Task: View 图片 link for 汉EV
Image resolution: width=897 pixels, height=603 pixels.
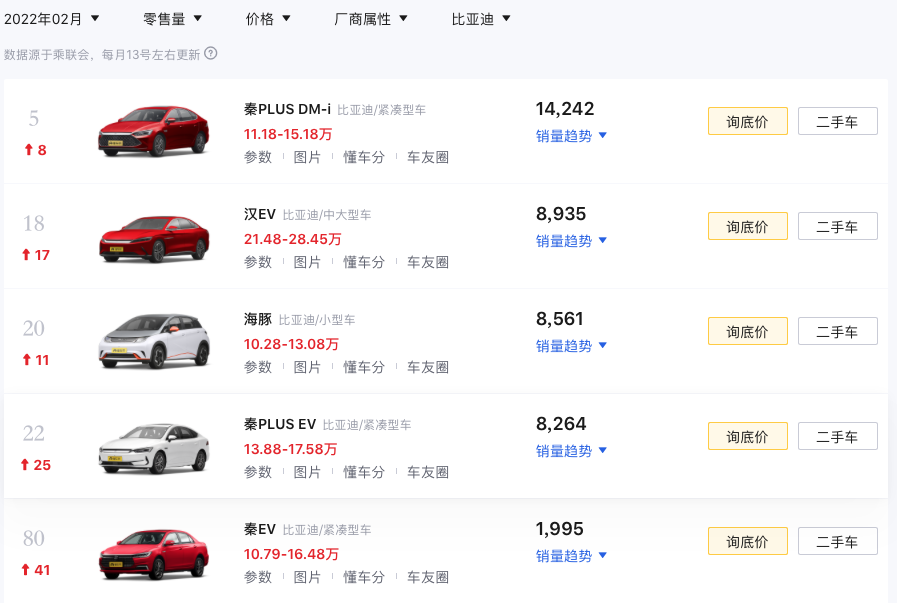Action: pyautogui.click(x=307, y=262)
